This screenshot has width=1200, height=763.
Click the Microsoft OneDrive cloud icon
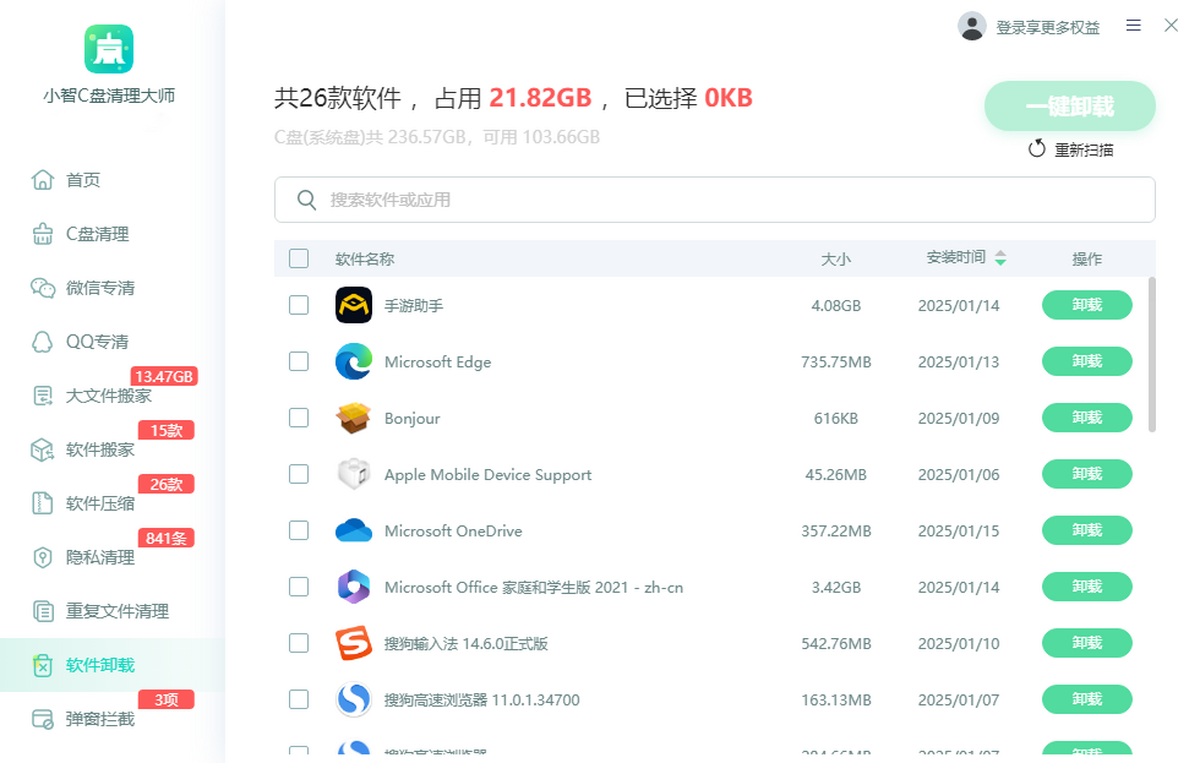(354, 531)
